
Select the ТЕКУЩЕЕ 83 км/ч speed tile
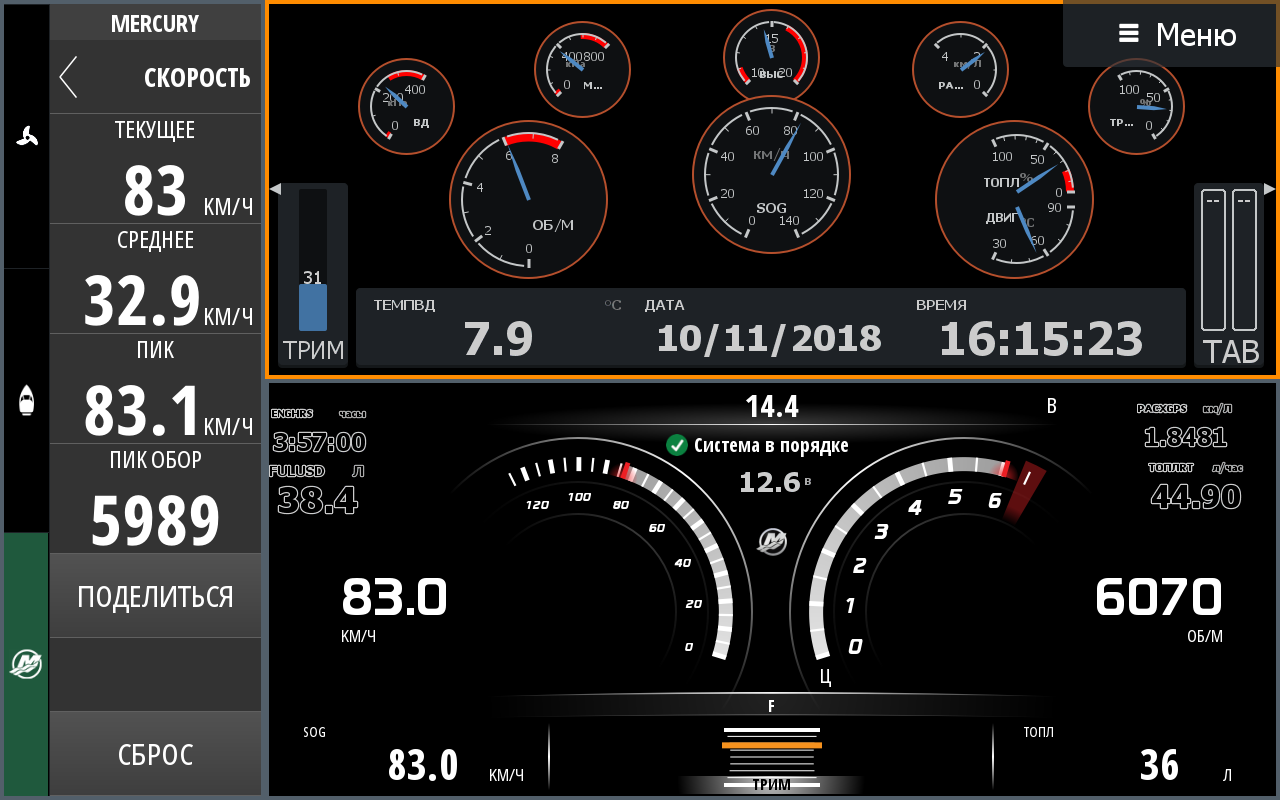click(155, 169)
